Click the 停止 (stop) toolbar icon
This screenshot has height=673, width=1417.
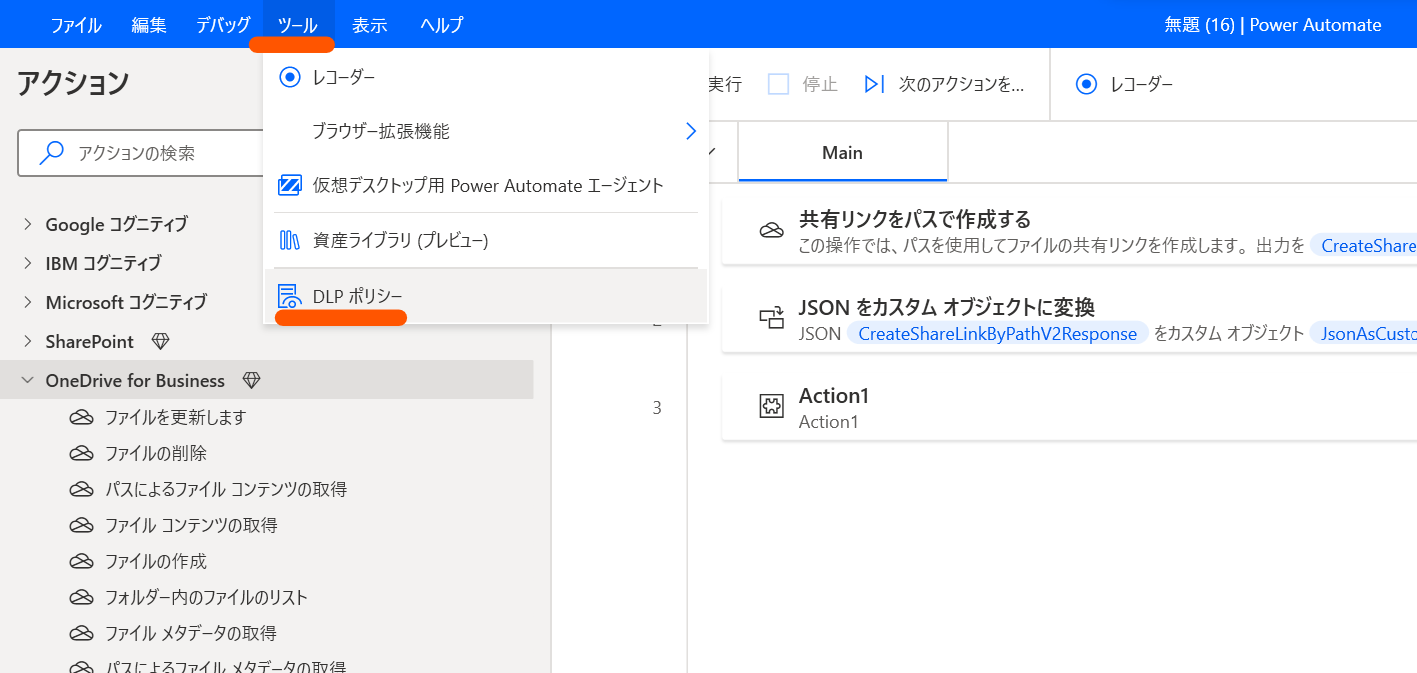778,84
